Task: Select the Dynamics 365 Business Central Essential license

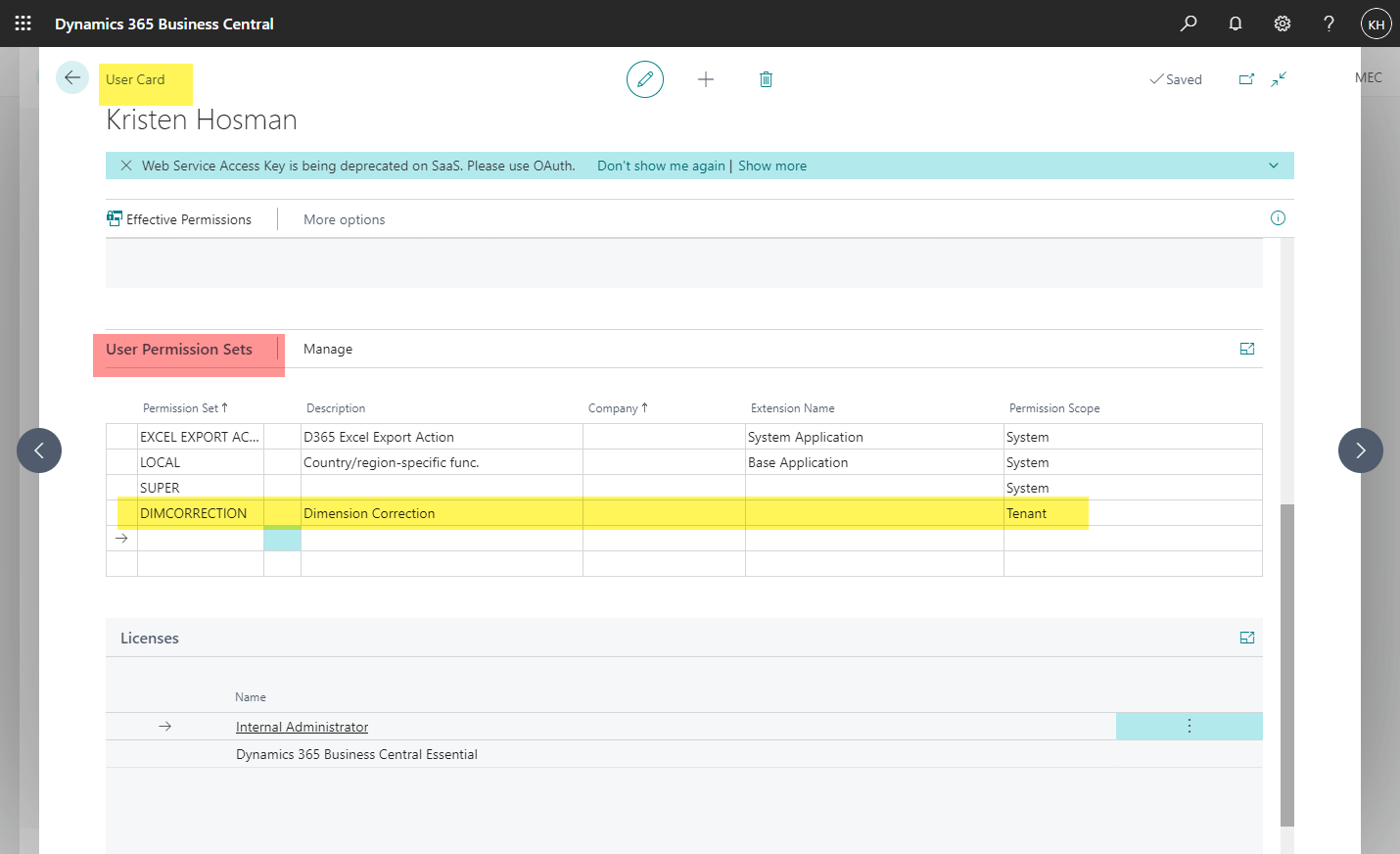Action: coord(356,754)
